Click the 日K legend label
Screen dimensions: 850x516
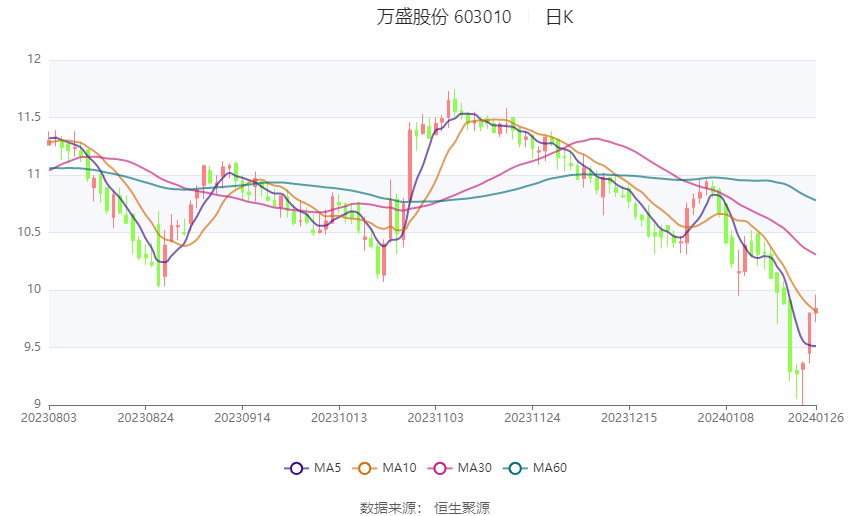[559, 17]
